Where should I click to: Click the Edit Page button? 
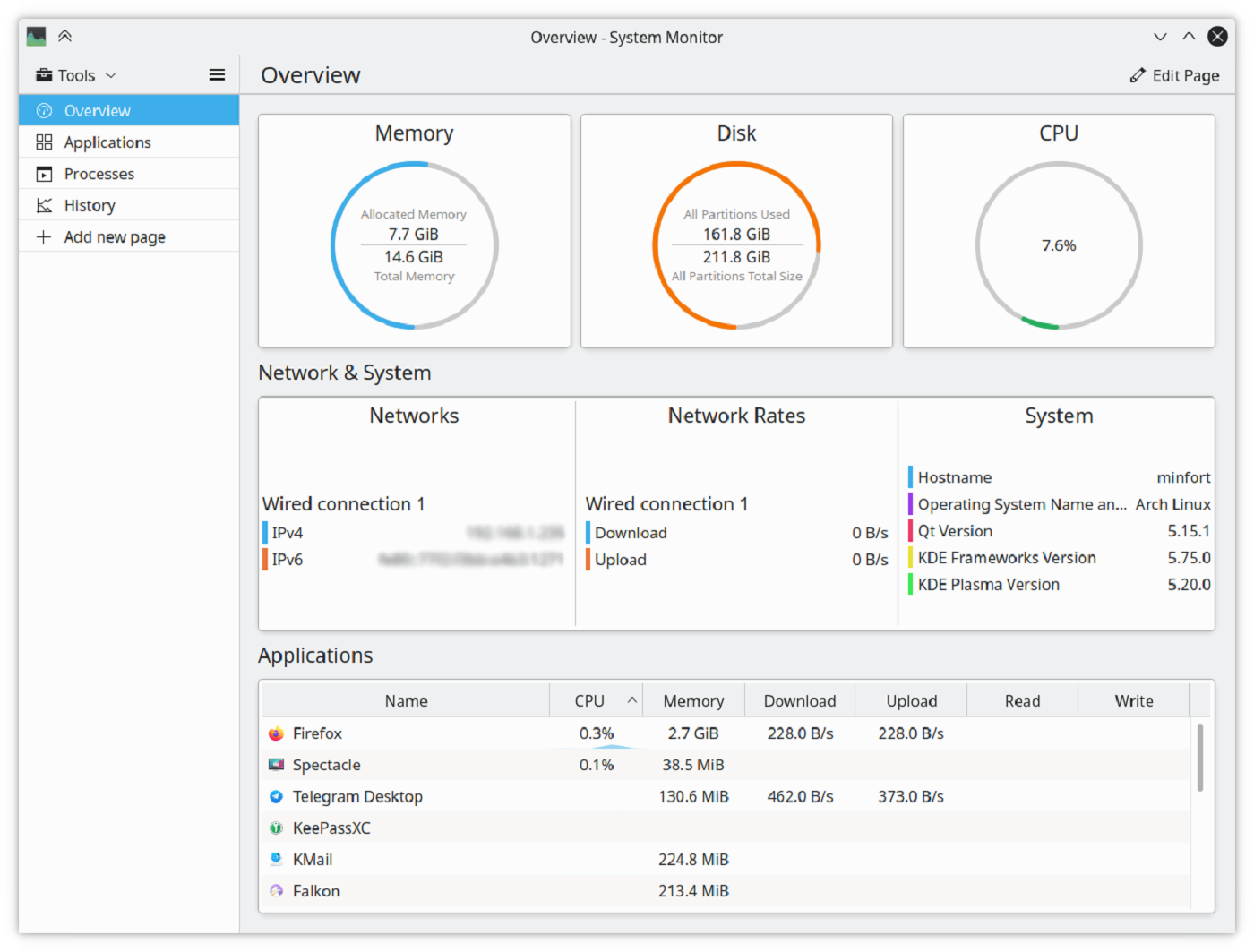point(1175,75)
